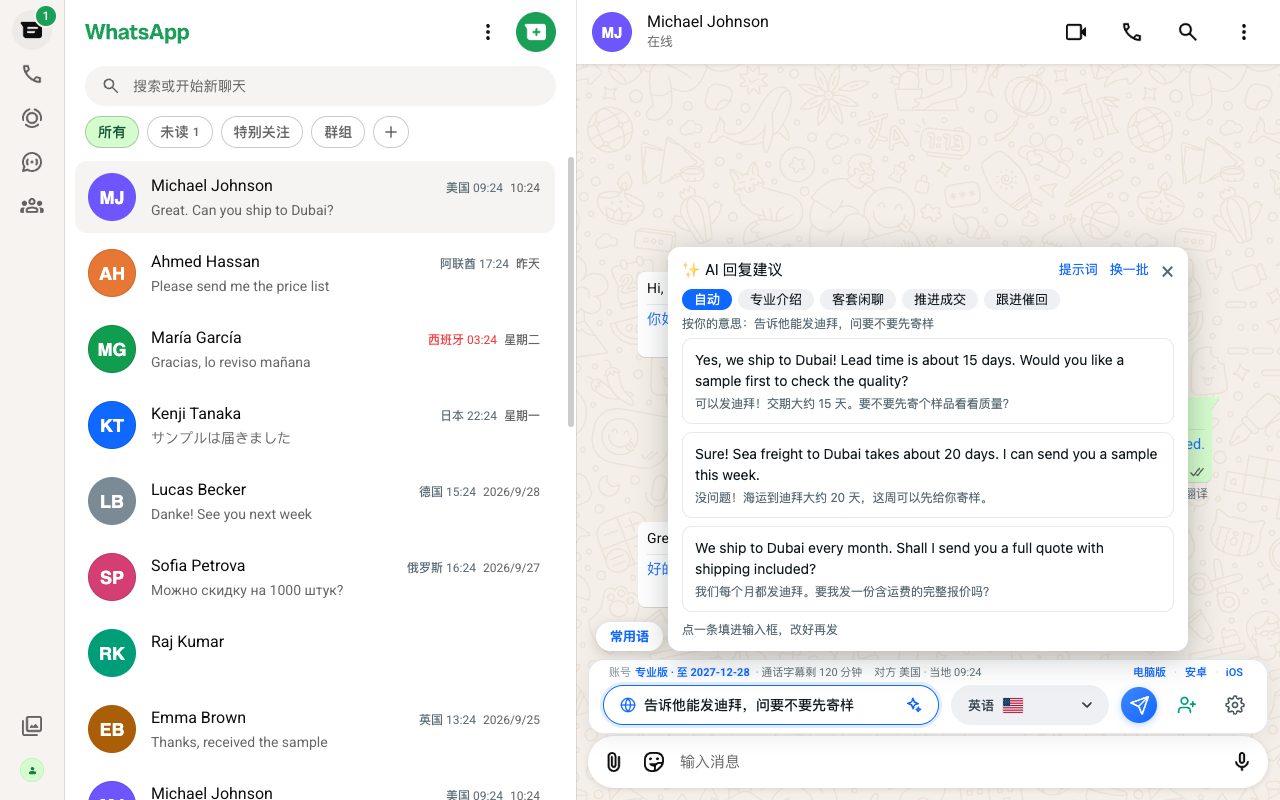Open the media gallery icon in sidebar
The width and height of the screenshot is (1280, 800).
coord(32,726)
